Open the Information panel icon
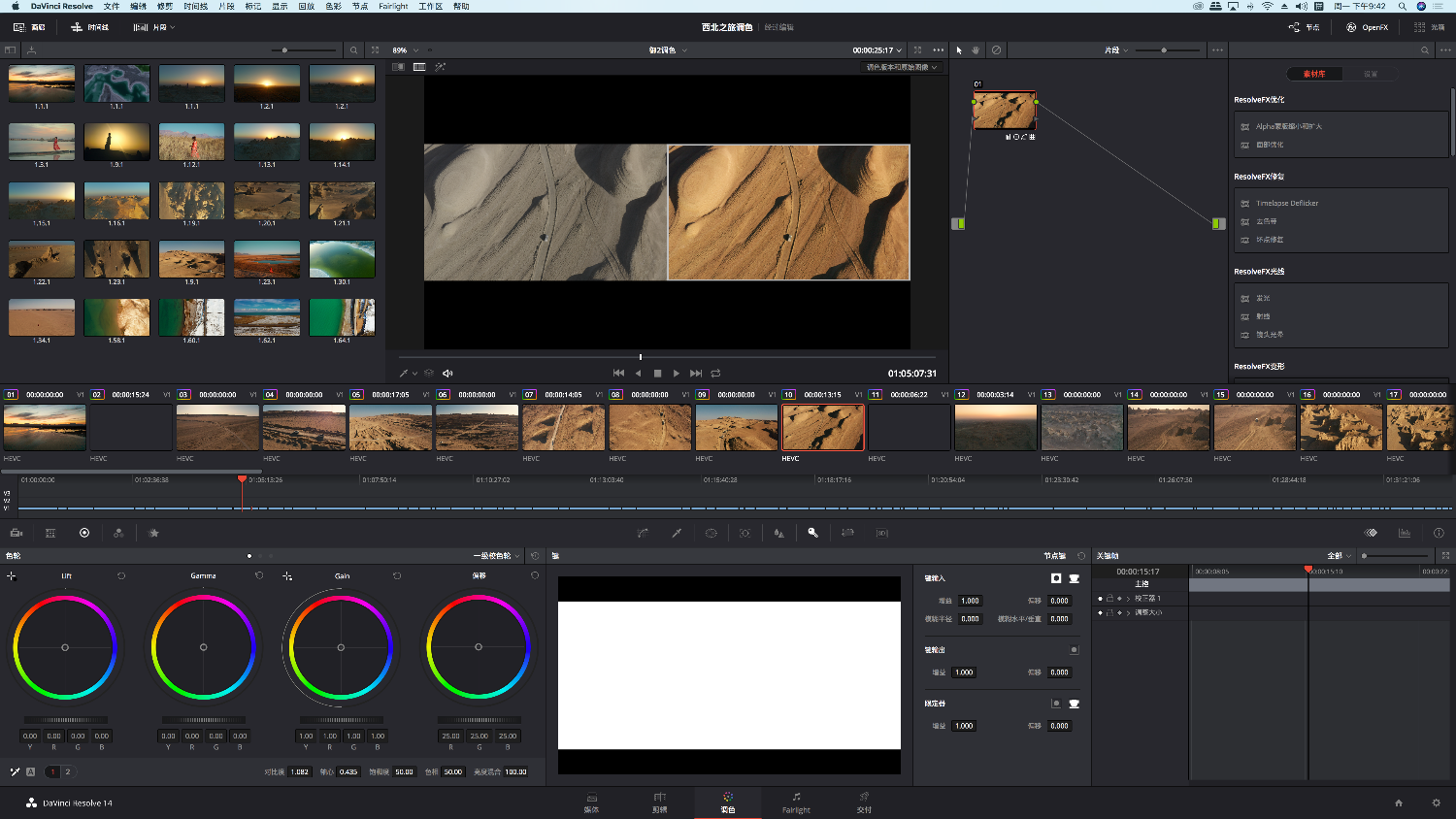 (x=1439, y=533)
